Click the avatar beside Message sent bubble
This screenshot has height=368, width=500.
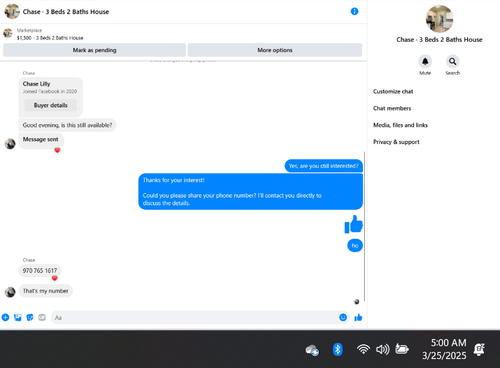pos(10,144)
